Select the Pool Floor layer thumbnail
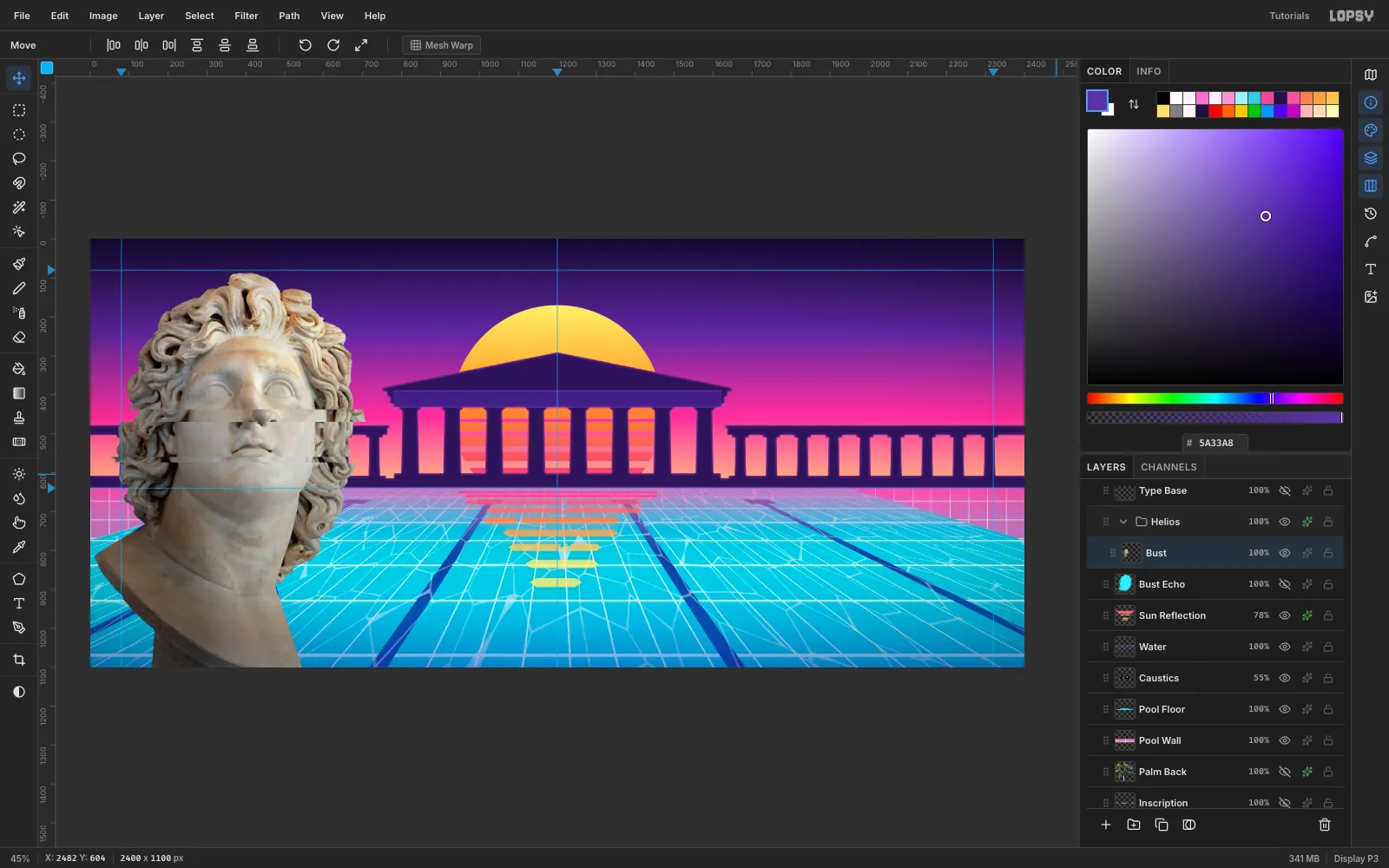This screenshot has height=868, width=1389. 1125,709
